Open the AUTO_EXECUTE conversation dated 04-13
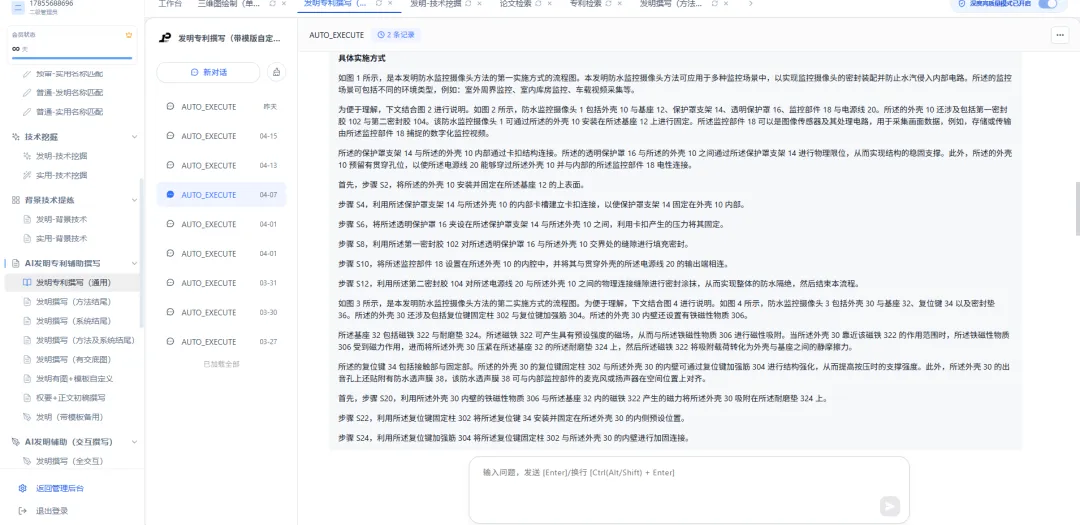 (221, 165)
